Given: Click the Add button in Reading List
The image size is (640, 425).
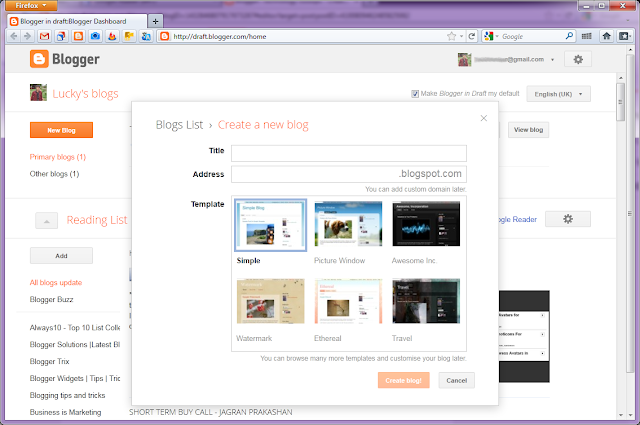Looking at the screenshot, I should pyautogui.click(x=61, y=256).
